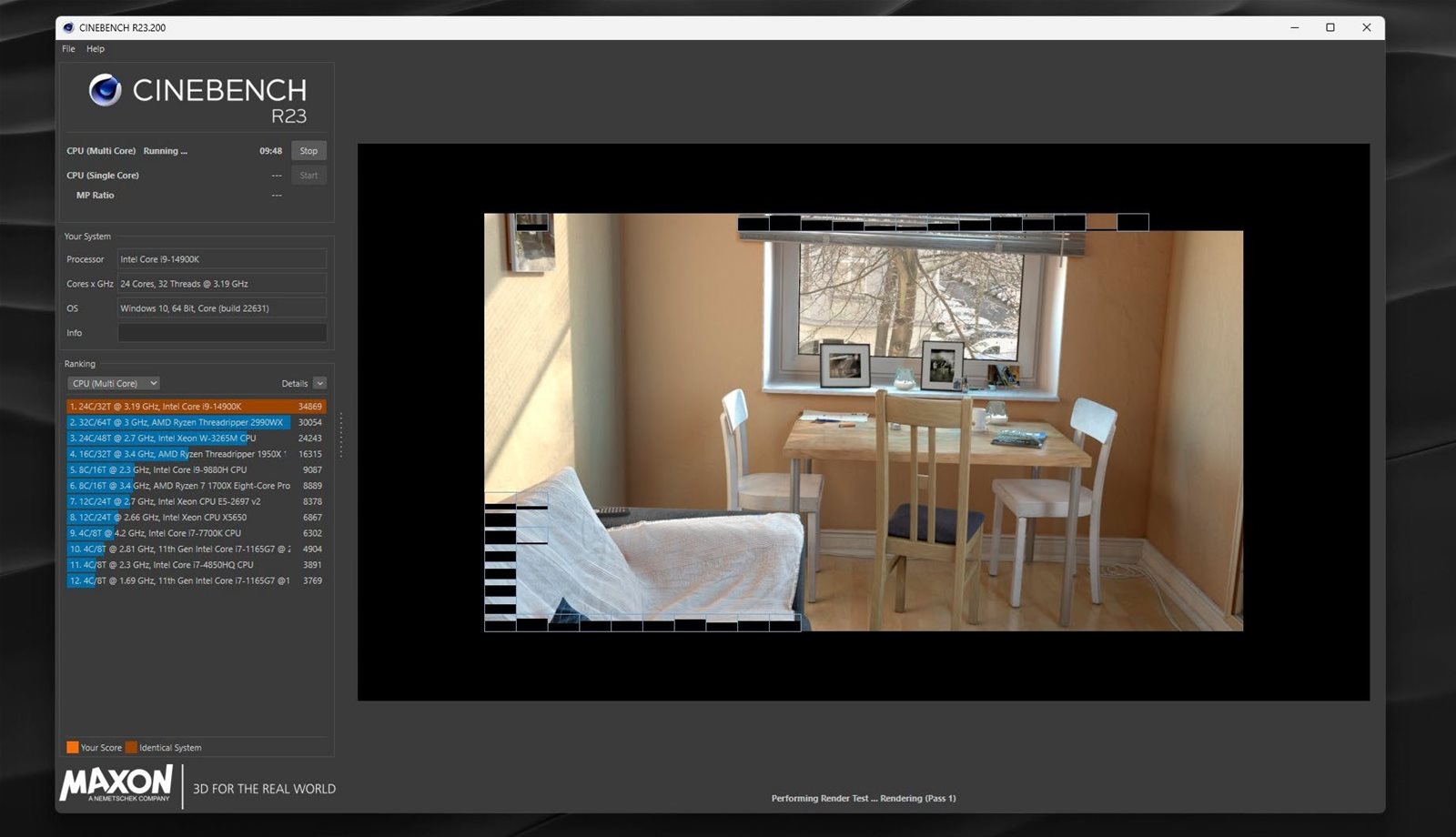1456x837 pixels.
Task: Select ranking row i7-1165G7 @ 1.69 GHz
Action: pos(197,580)
